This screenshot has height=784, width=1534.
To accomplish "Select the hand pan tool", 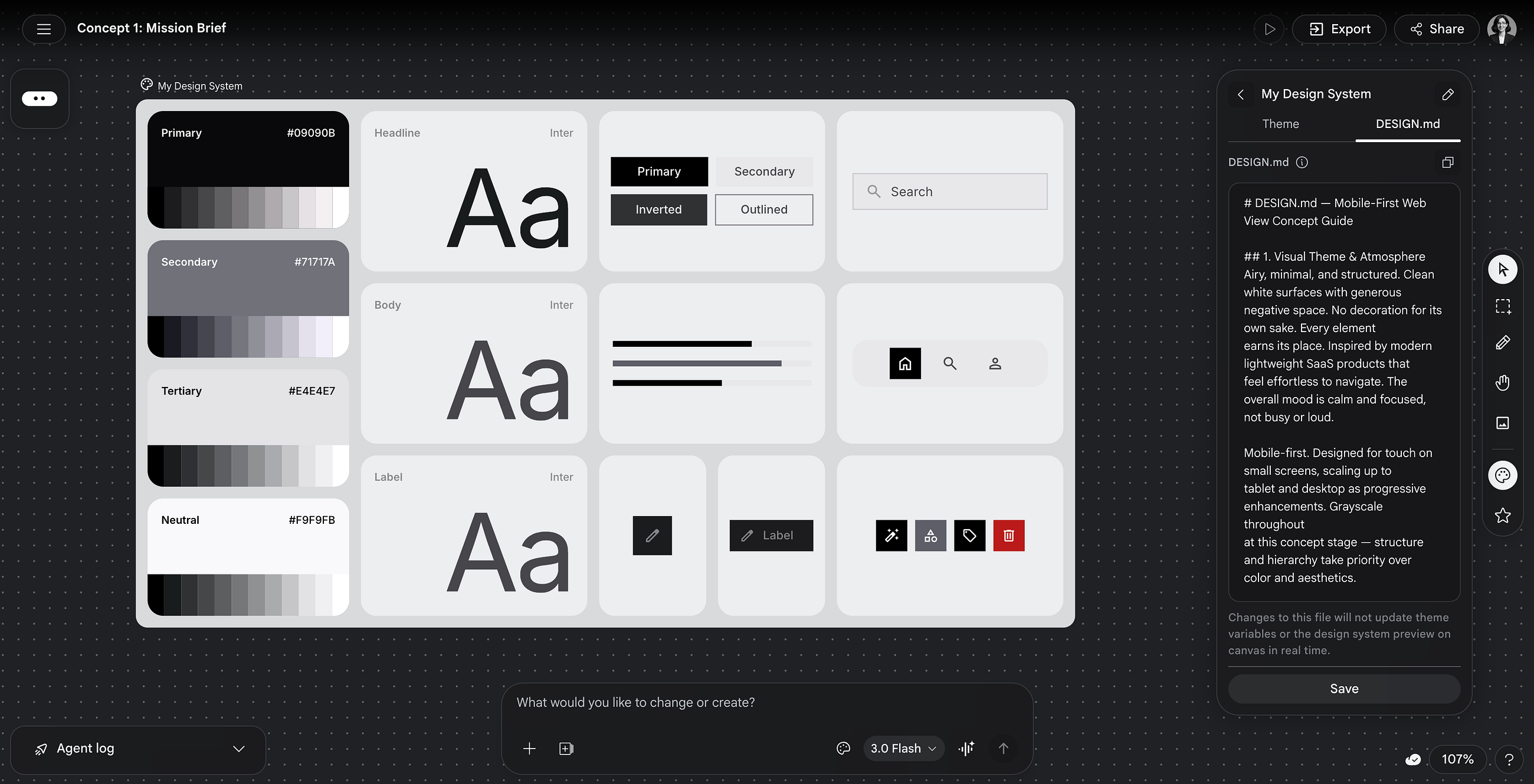I will [x=1503, y=383].
